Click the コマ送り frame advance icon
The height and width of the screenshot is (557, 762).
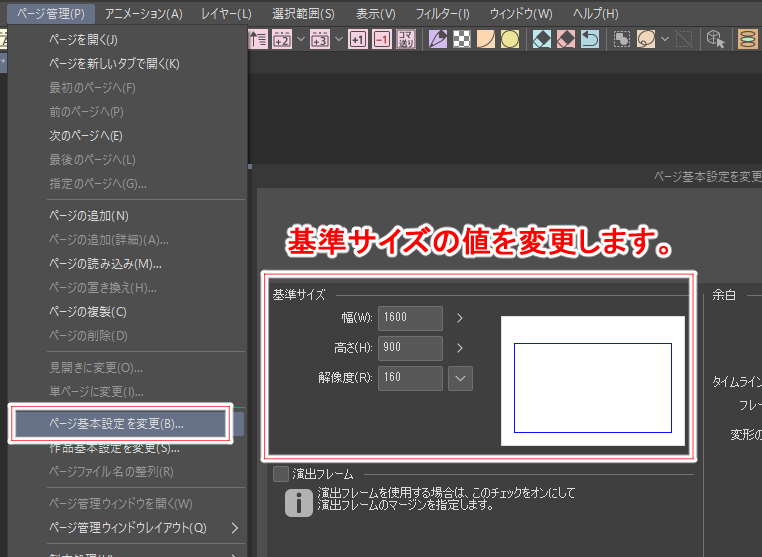(x=406, y=39)
